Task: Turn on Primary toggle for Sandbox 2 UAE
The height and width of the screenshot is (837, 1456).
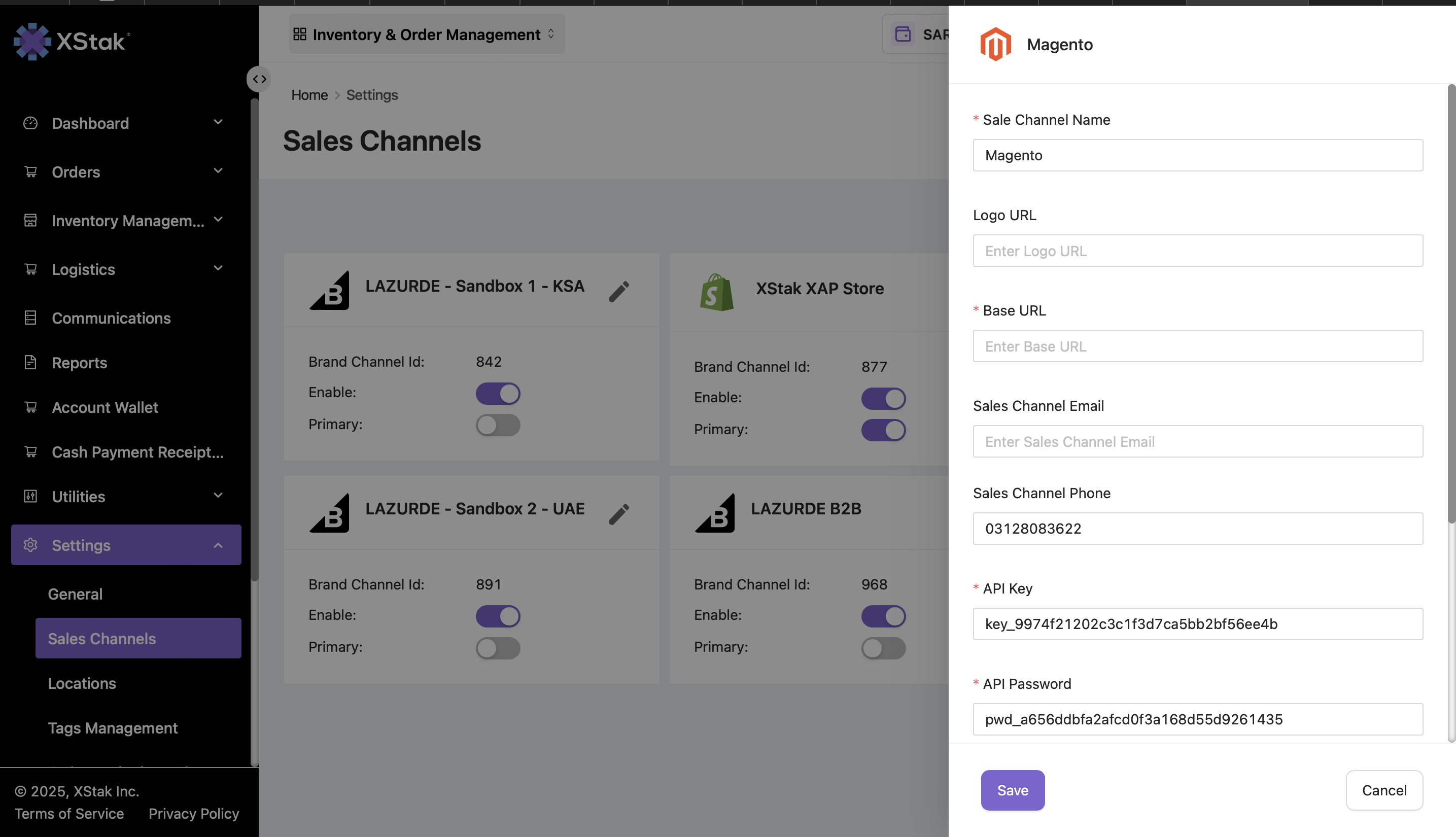Action: (497, 648)
